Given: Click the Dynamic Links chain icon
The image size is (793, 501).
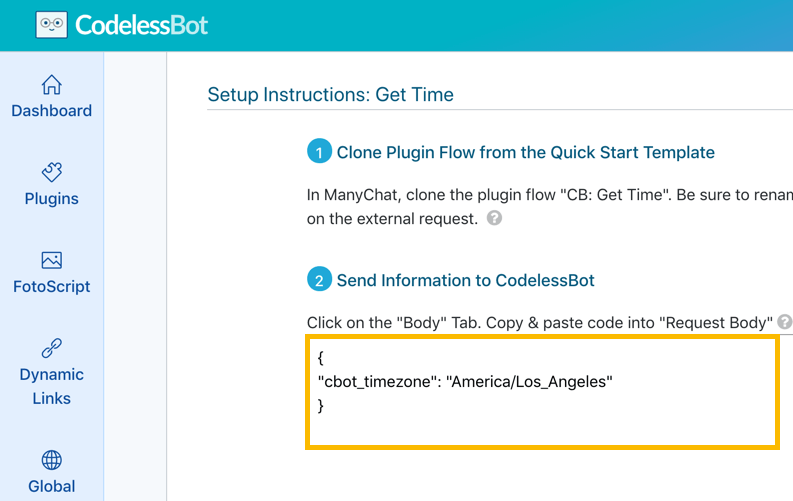Looking at the screenshot, I should pos(52,348).
